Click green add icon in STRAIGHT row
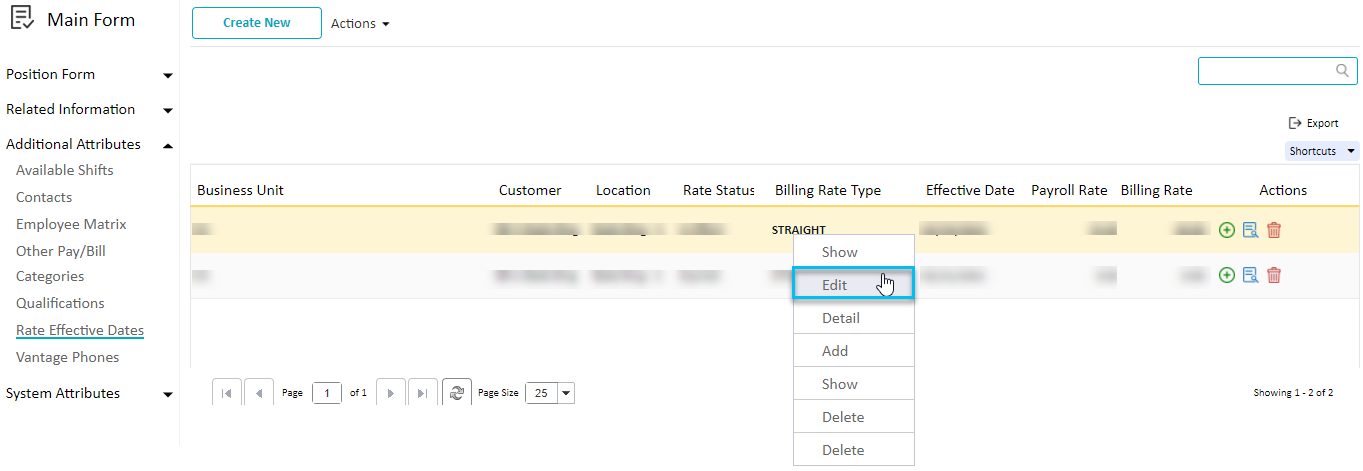Image resolution: width=1363 pixels, height=471 pixels. pyautogui.click(x=1227, y=230)
